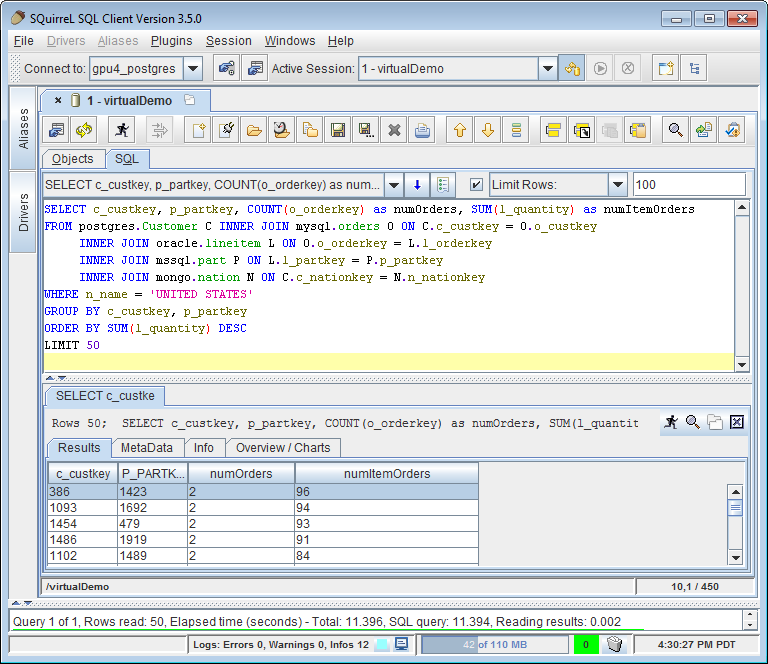Screen dimensions: 768x664
Task: Click the save floppy disk icon
Action: point(338,130)
